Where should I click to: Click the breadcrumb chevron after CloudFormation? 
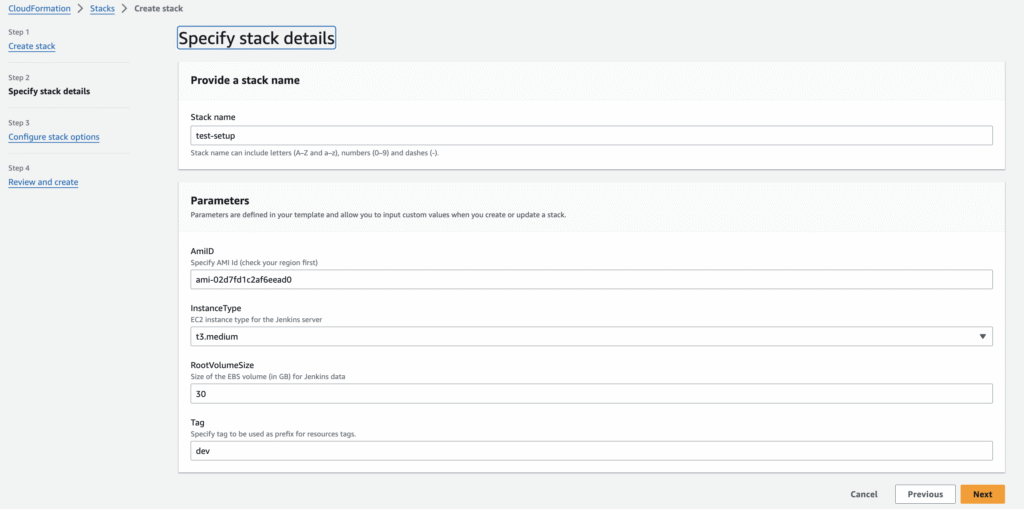pyautogui.click(x=80, y=9)
